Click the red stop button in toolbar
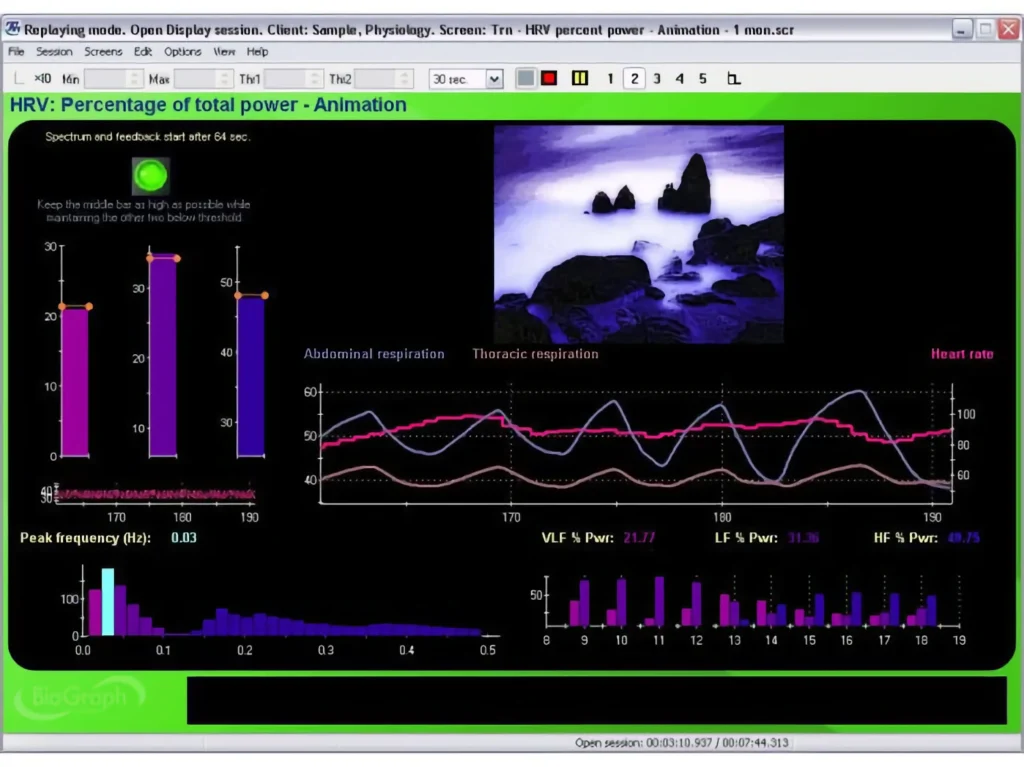 [x=548, y=79]
